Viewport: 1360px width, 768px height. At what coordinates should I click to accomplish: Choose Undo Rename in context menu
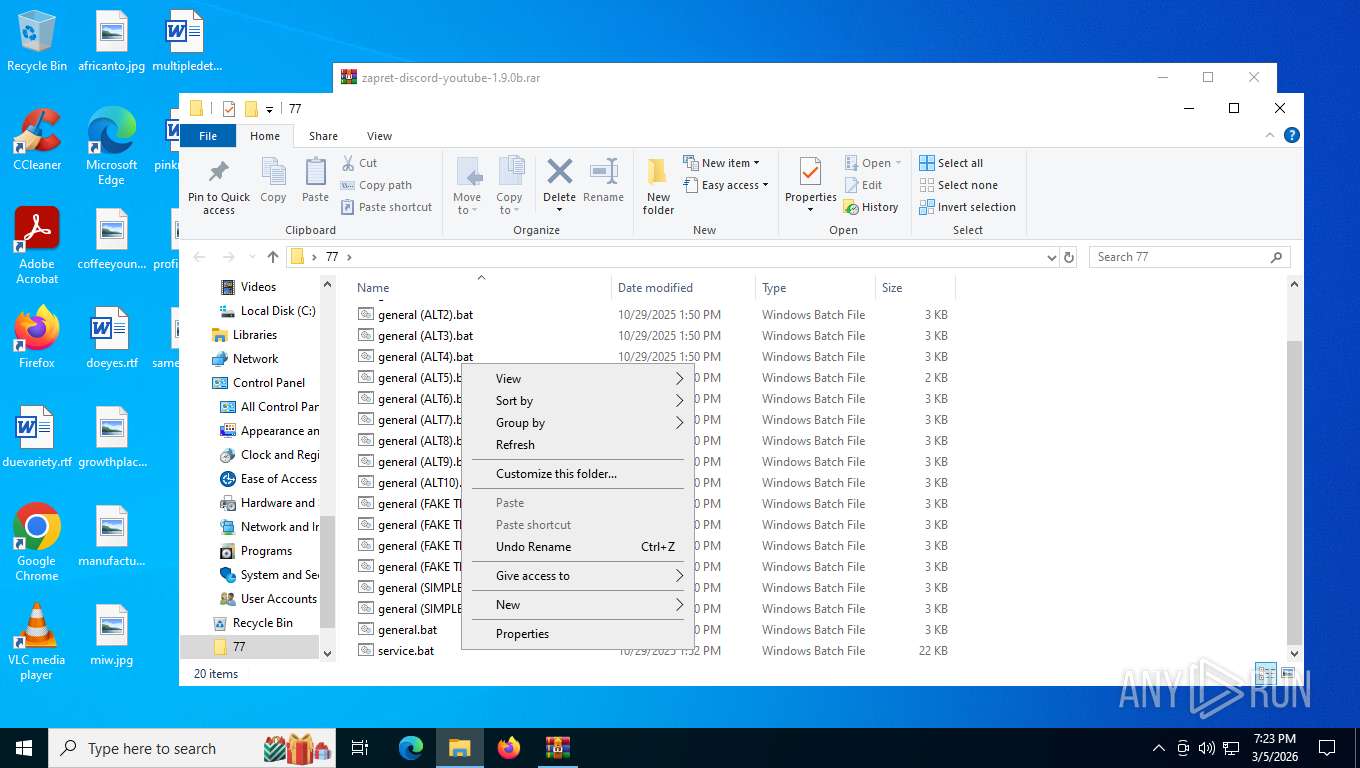pos(577,547)
